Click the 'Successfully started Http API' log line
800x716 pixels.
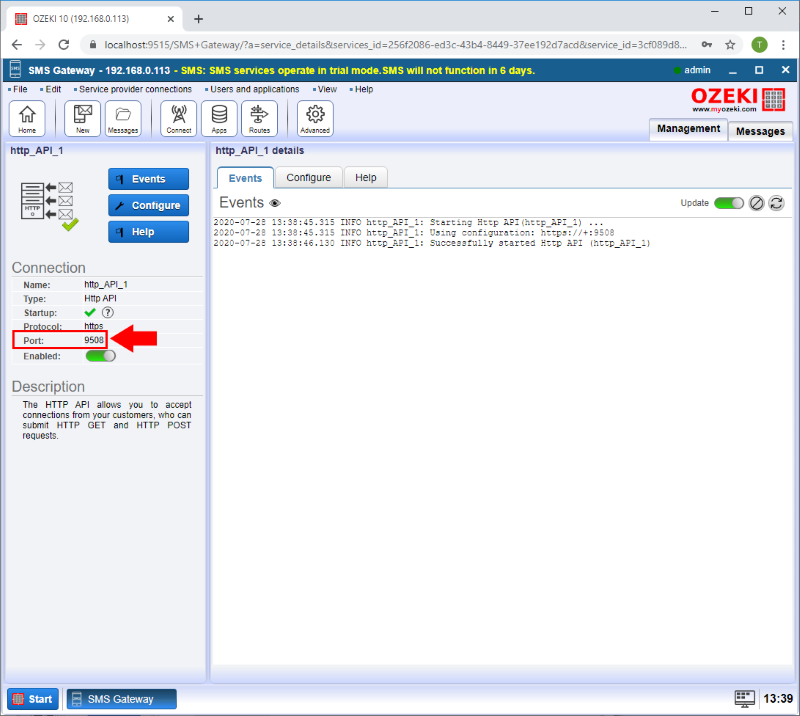pyautogui.click(x=432, y=243)
